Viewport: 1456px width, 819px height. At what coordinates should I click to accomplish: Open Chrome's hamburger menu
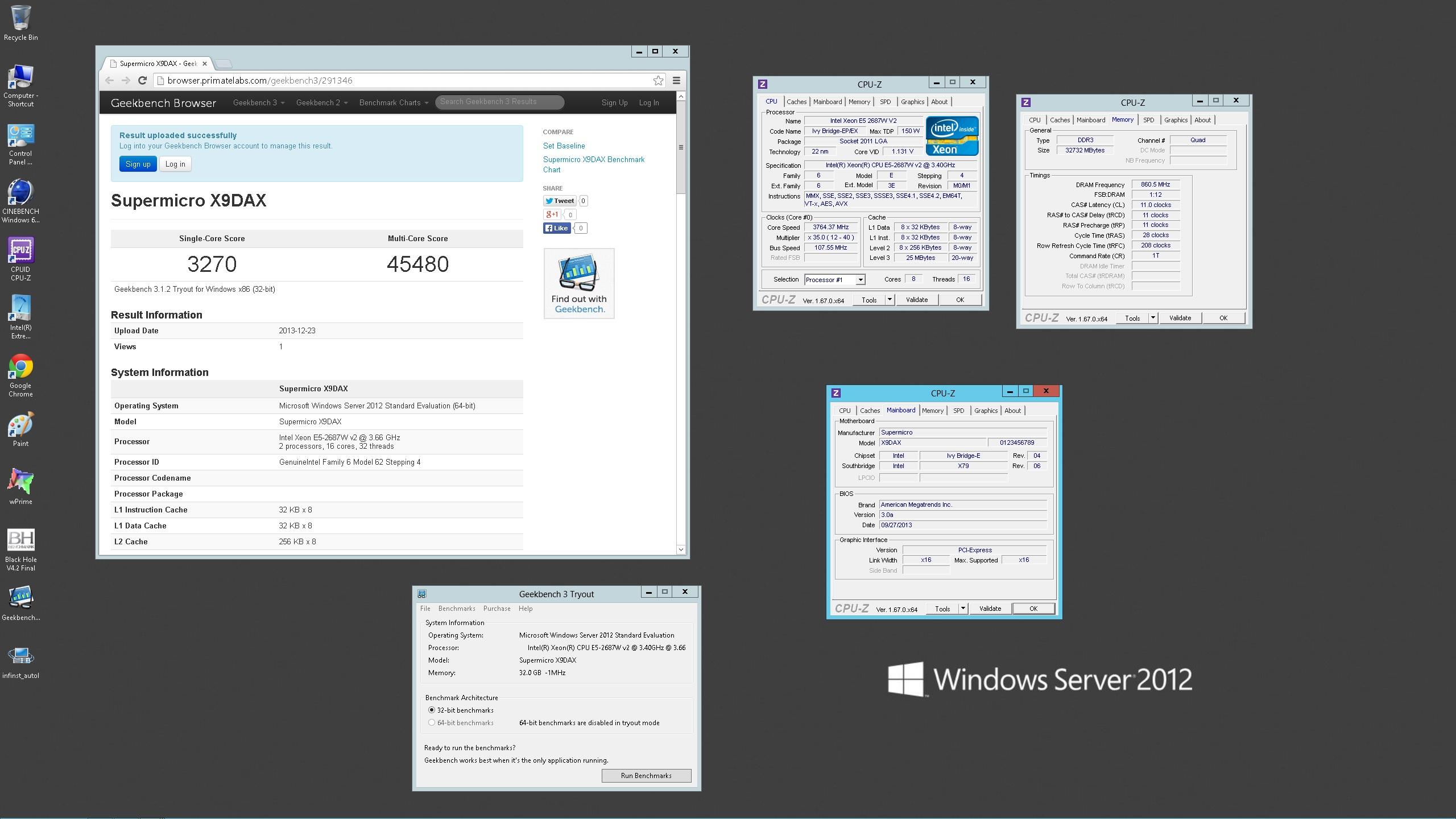(x=676, y=81)
